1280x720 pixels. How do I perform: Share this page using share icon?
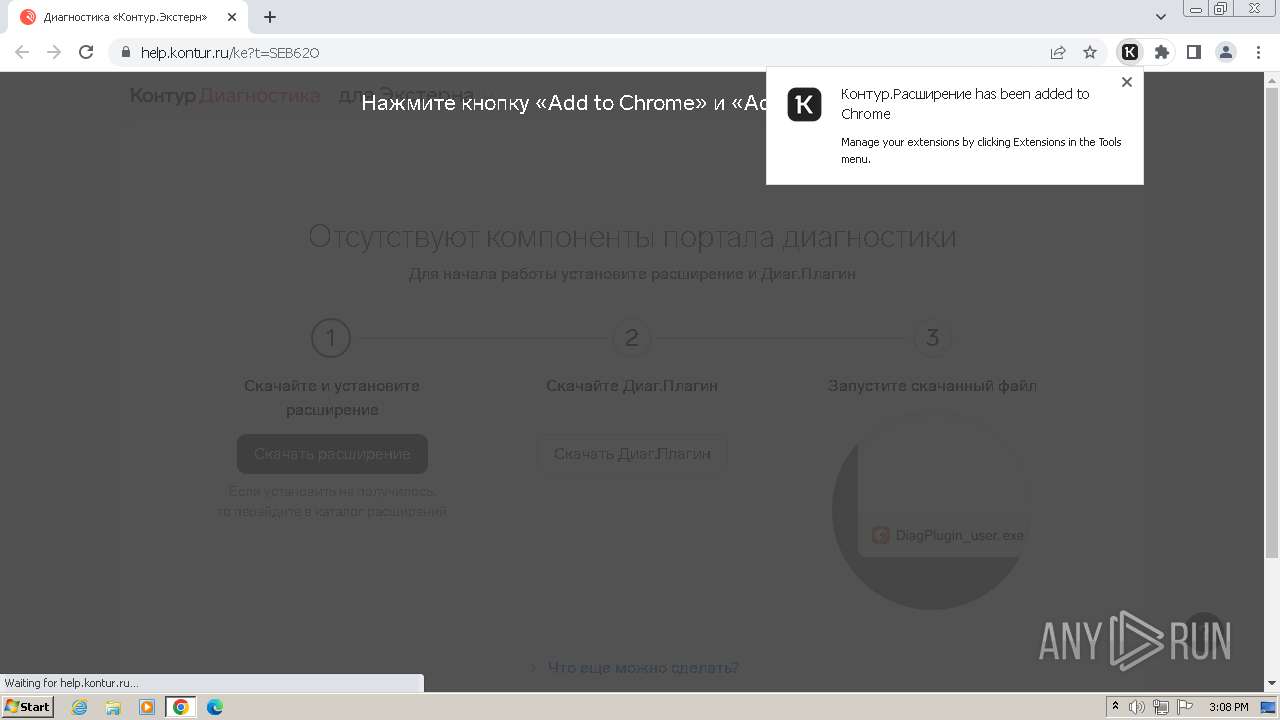pos(1058,52)
